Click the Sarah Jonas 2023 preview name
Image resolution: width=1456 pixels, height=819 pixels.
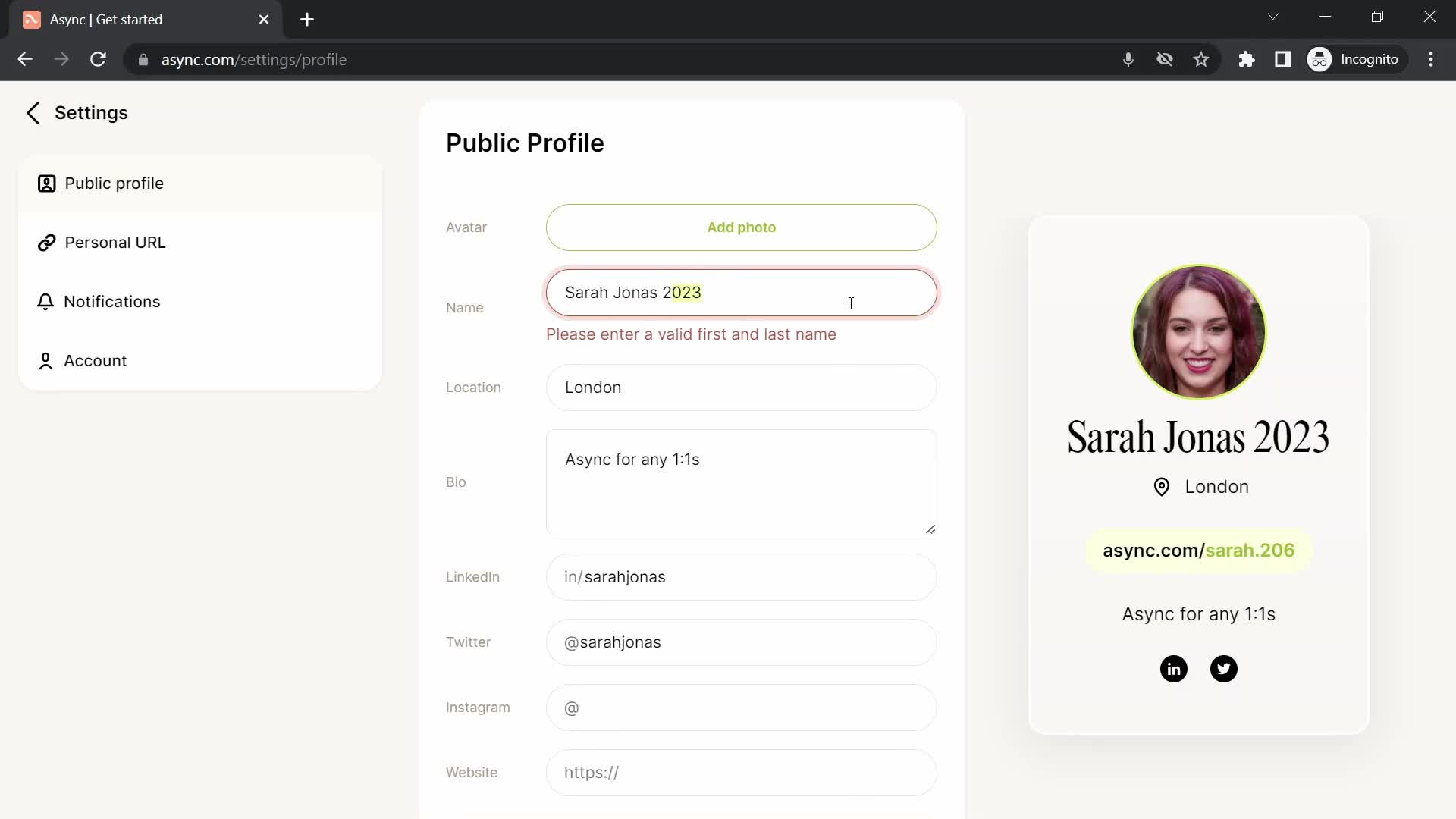tap(1198, 437)
